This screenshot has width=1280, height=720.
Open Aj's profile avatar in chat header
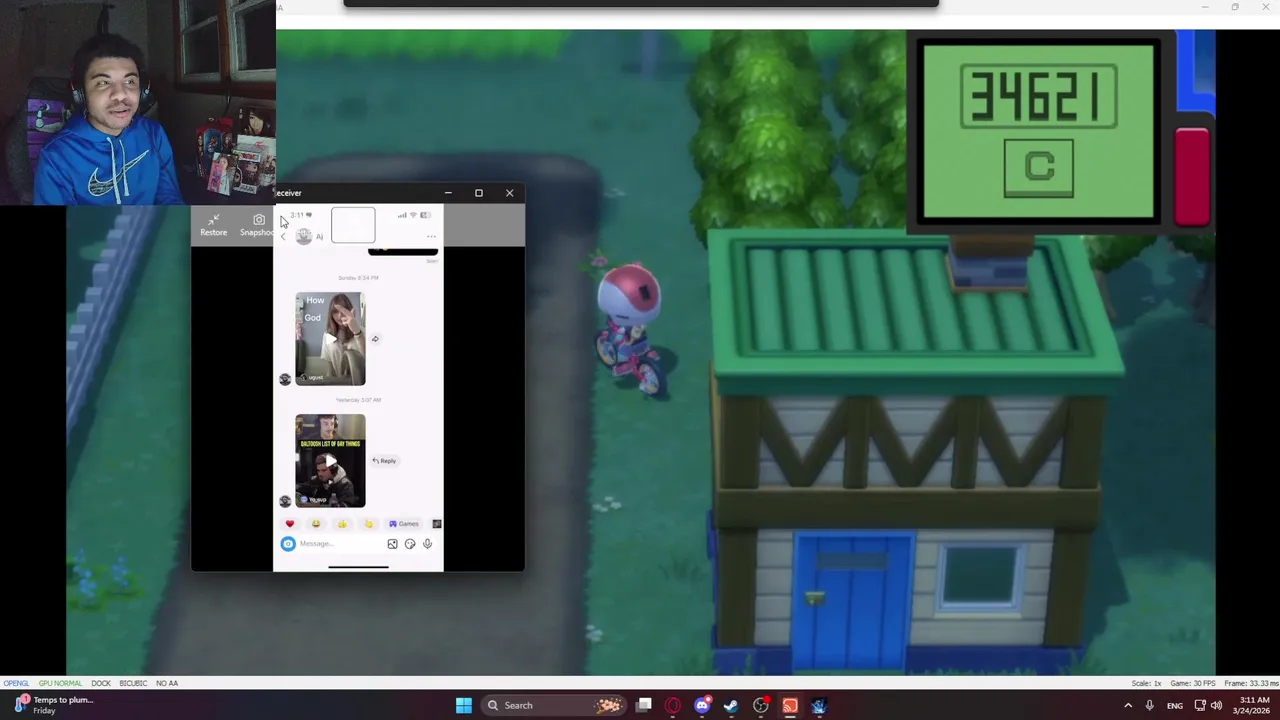[304, 236]
